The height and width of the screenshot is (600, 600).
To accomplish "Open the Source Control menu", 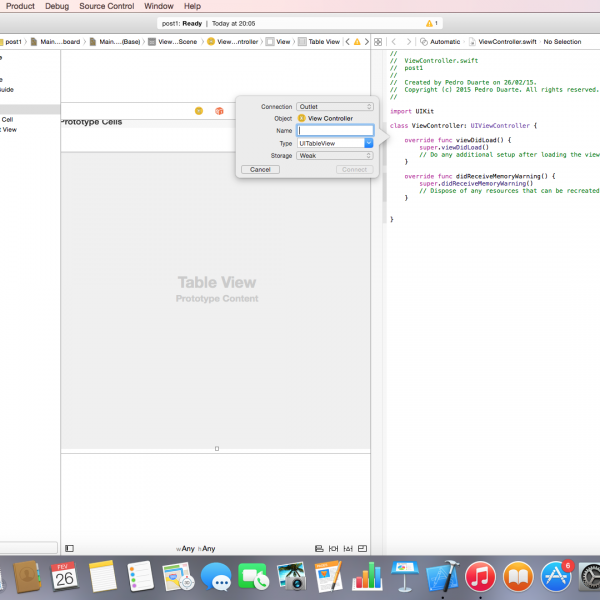I will pos(107,6).
